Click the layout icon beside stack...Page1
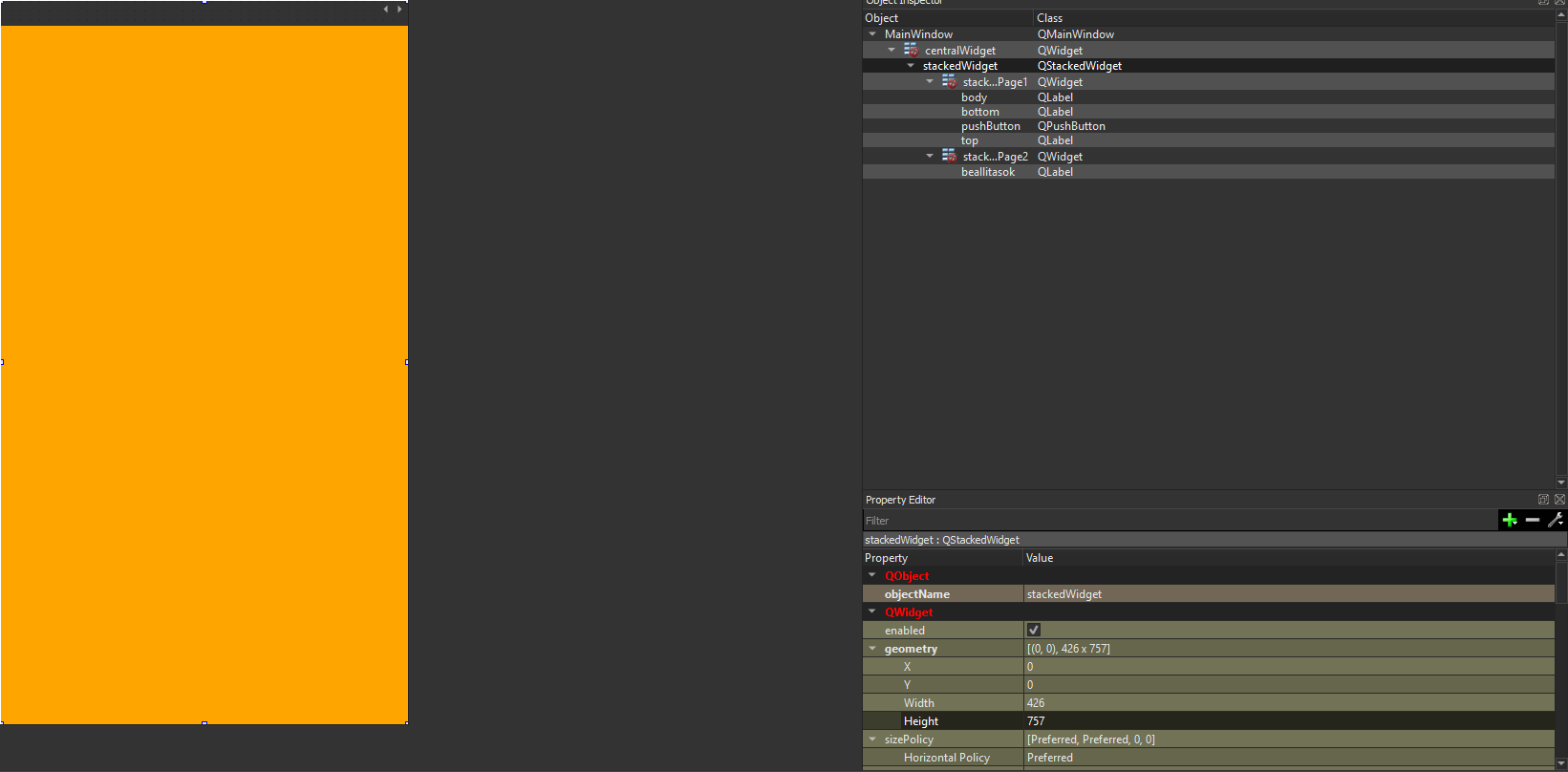Image resolution: width=1568 pixels, height=772 pixels. [950, 81]
